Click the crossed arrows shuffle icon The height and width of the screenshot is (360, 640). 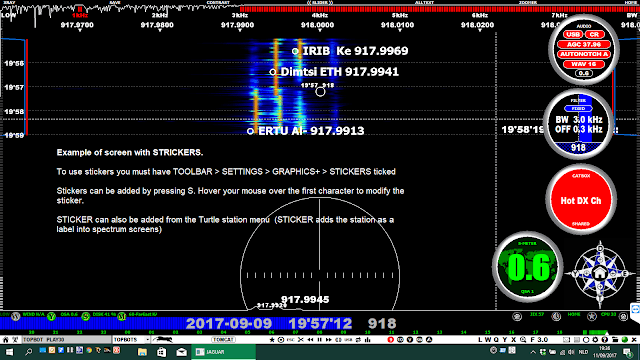tap(301, 340)
